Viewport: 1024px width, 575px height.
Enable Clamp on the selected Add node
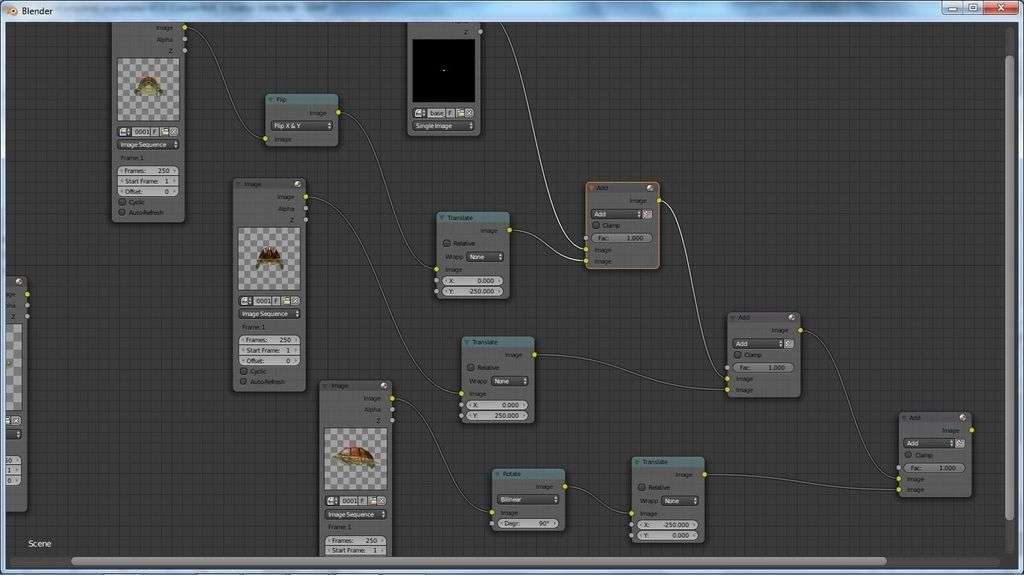pyautogui.click(x=596, y=226)
